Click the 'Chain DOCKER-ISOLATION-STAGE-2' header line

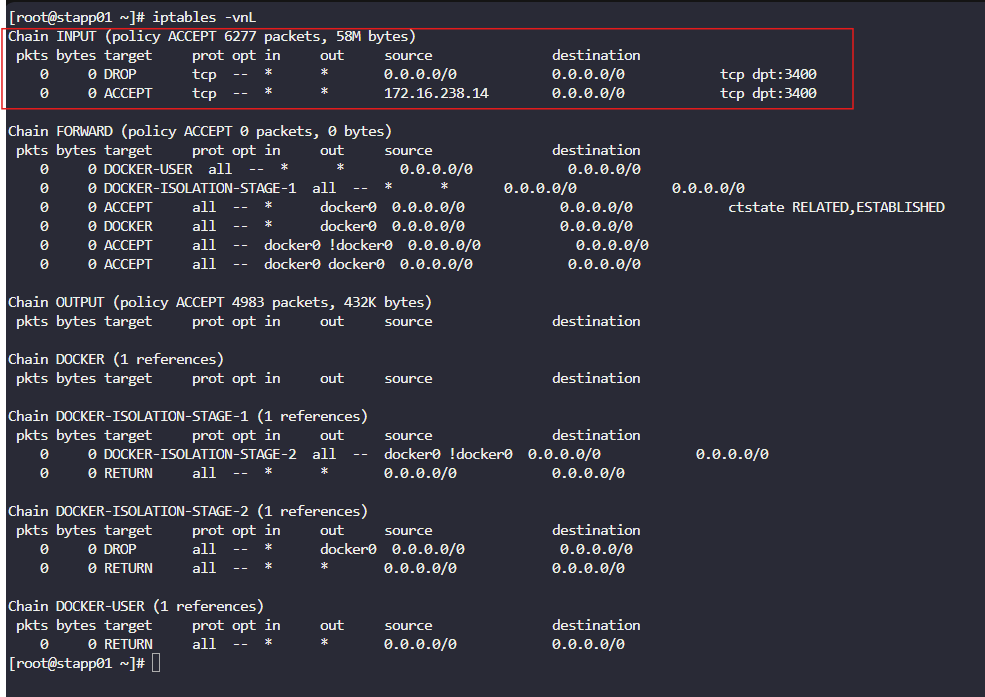[x=188, y=511]
